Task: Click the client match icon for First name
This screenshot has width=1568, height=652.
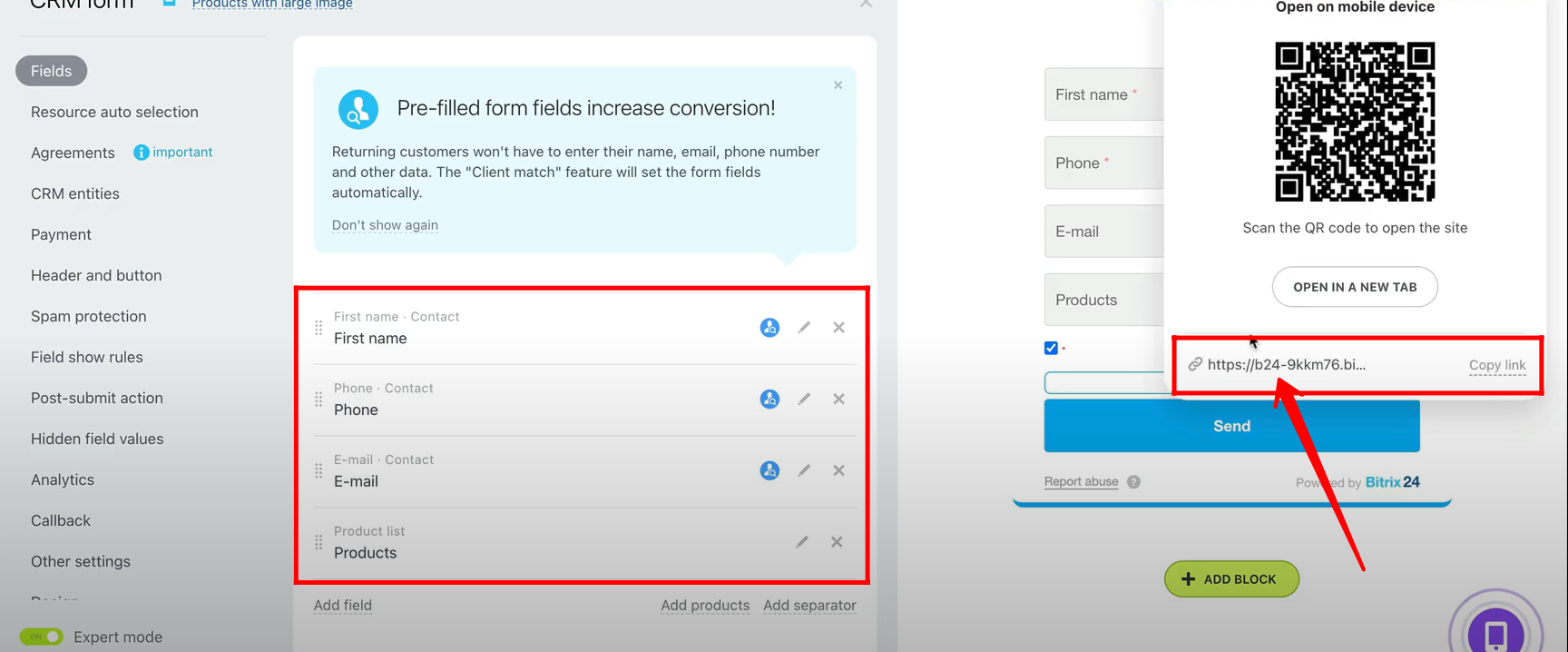Action: pyautogui.click(x=769, y=328)
